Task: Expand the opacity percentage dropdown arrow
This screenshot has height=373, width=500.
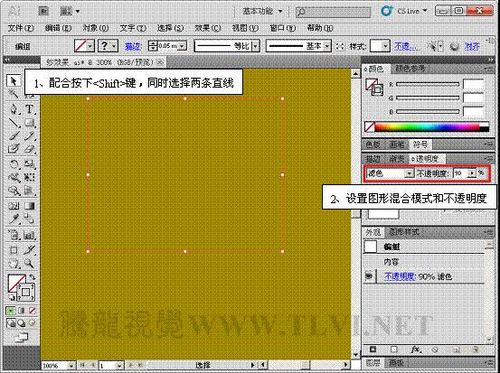Action: [x=471, y=173]
